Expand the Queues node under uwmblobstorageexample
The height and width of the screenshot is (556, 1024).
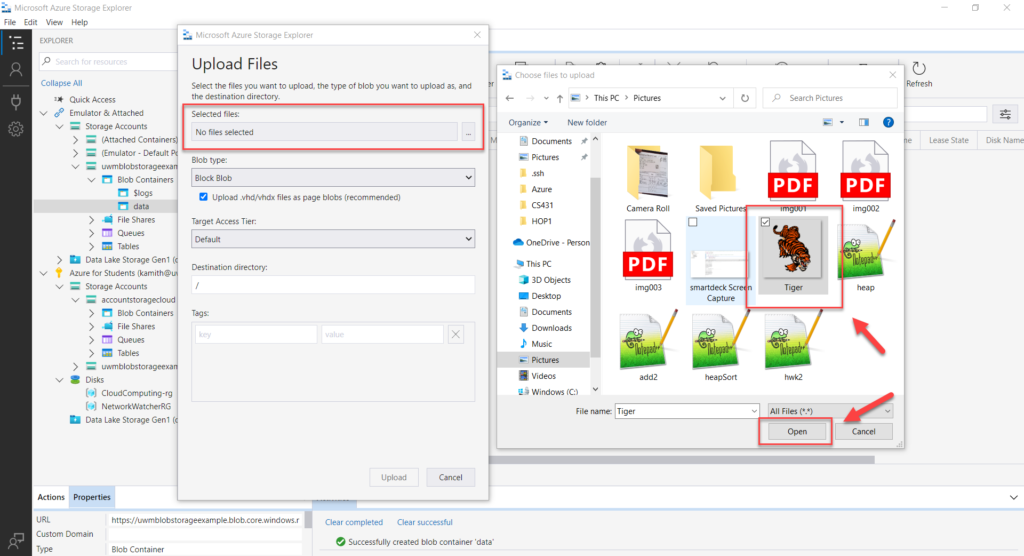tap(91, 233)
